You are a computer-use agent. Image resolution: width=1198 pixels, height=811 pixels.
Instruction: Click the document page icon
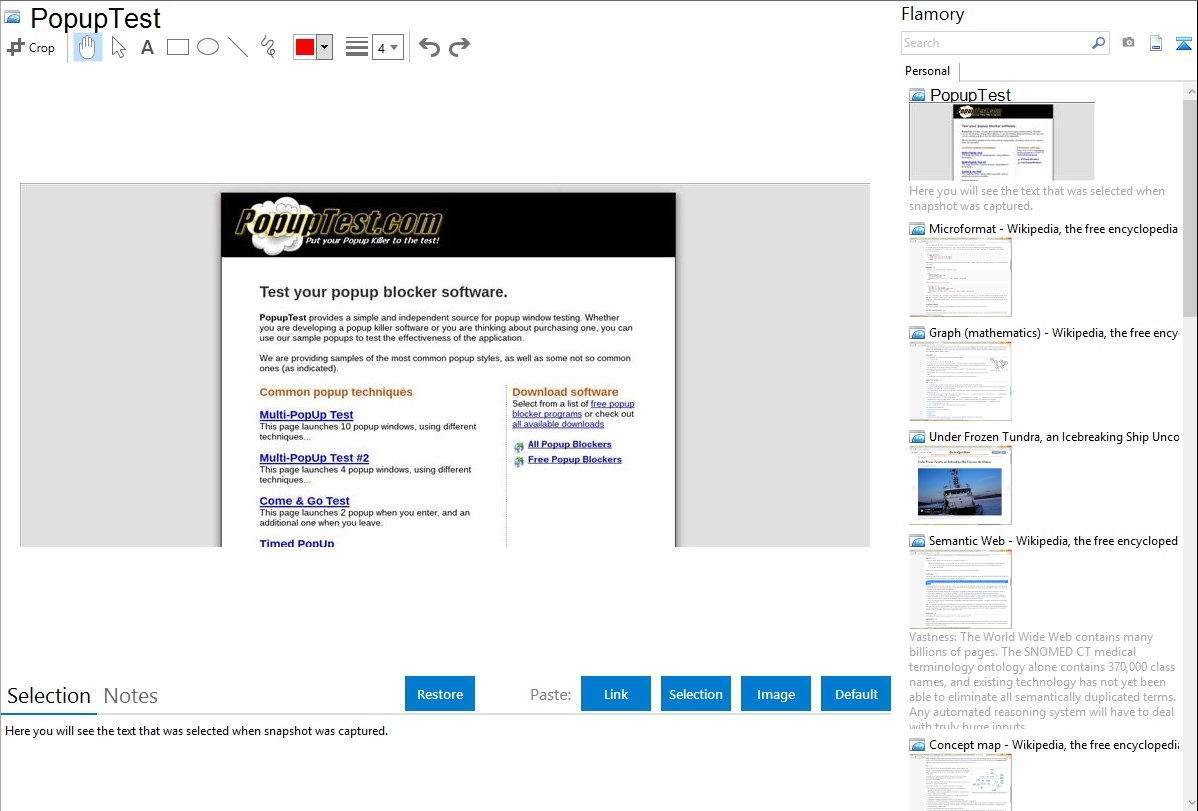point(1156,43)
